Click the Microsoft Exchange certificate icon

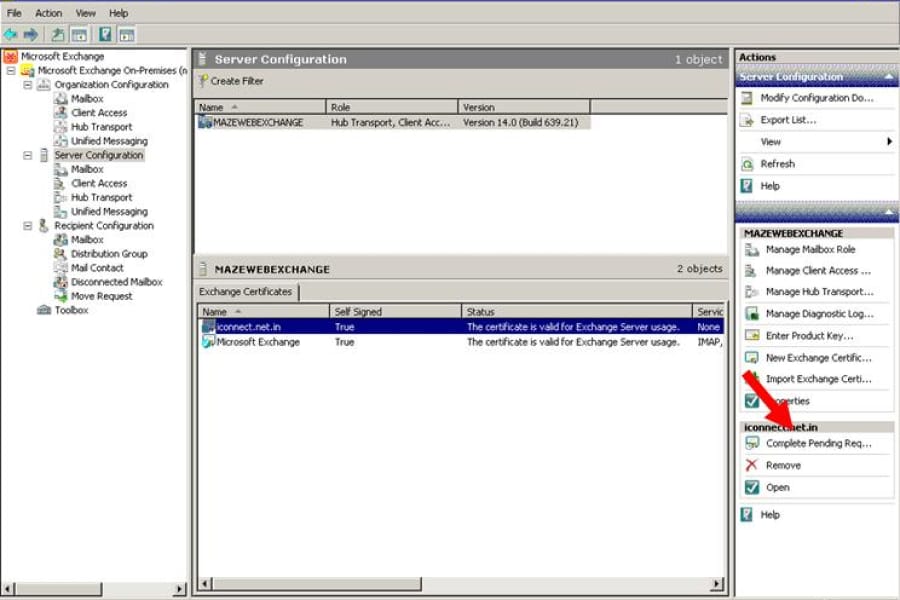click(208, 342)
